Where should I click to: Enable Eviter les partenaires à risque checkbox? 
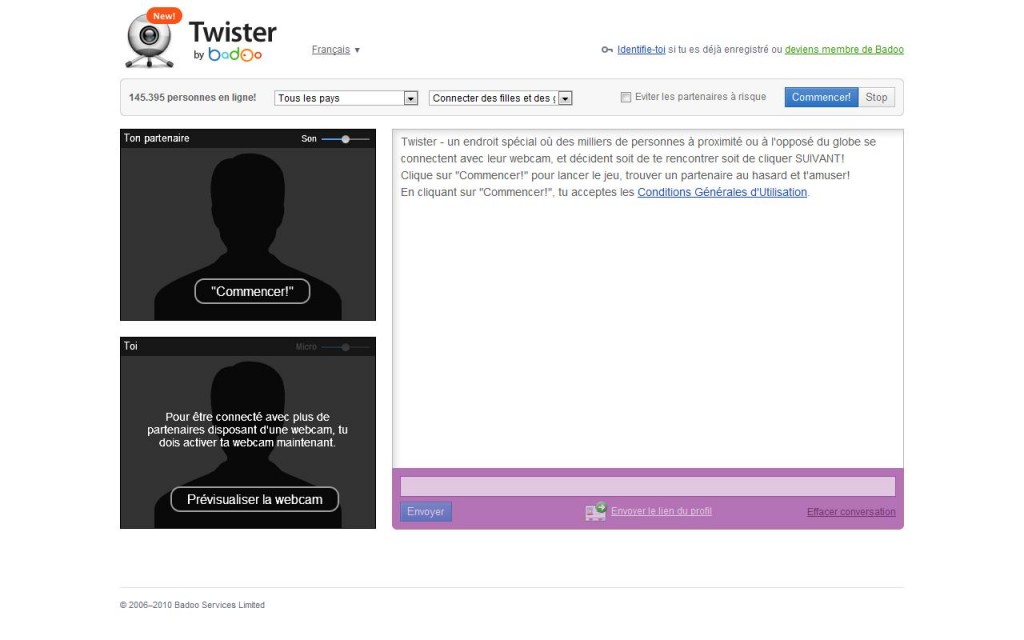[626, 97]
